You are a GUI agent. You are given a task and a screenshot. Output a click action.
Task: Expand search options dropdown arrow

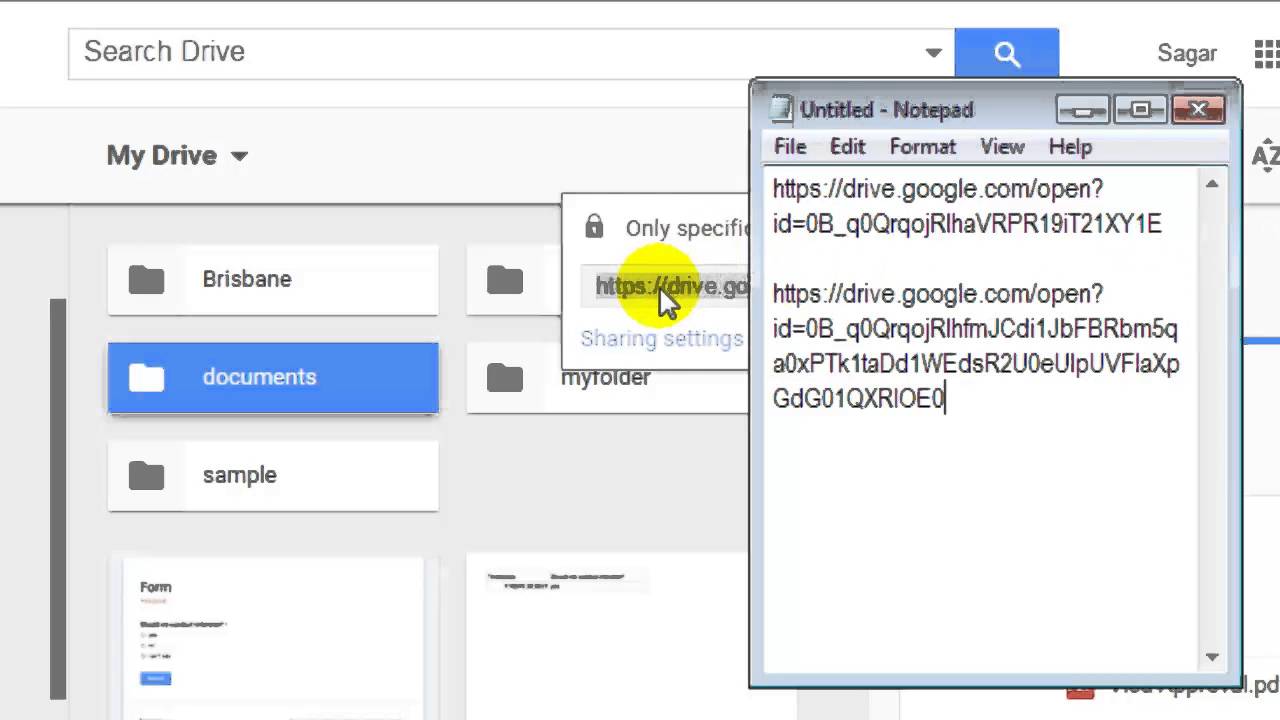tap(933, 53)
